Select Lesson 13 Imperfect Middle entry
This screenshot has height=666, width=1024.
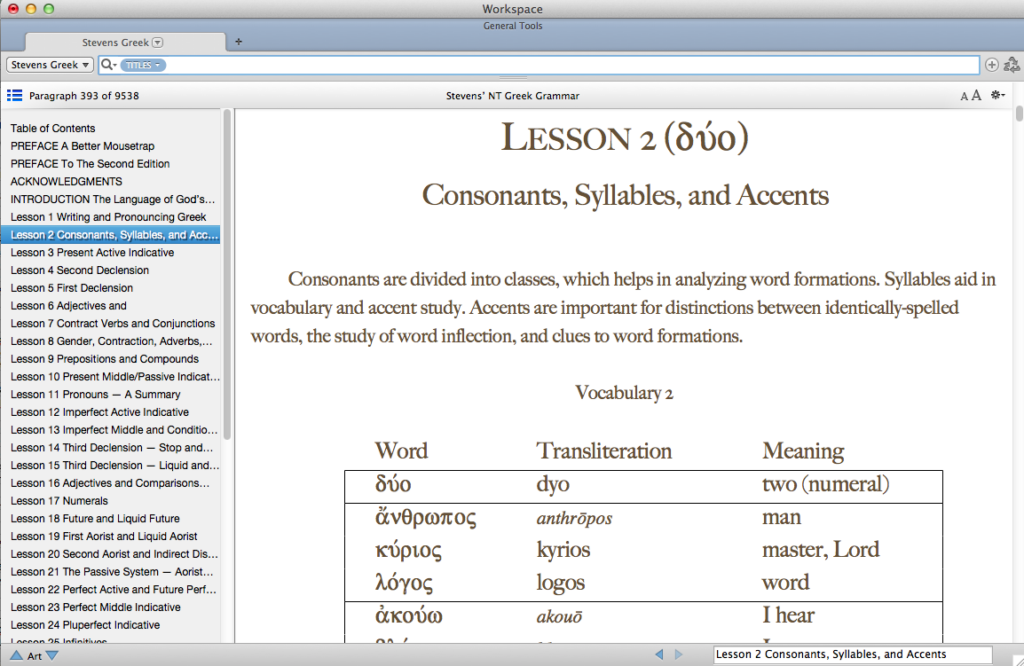[110, 430]
